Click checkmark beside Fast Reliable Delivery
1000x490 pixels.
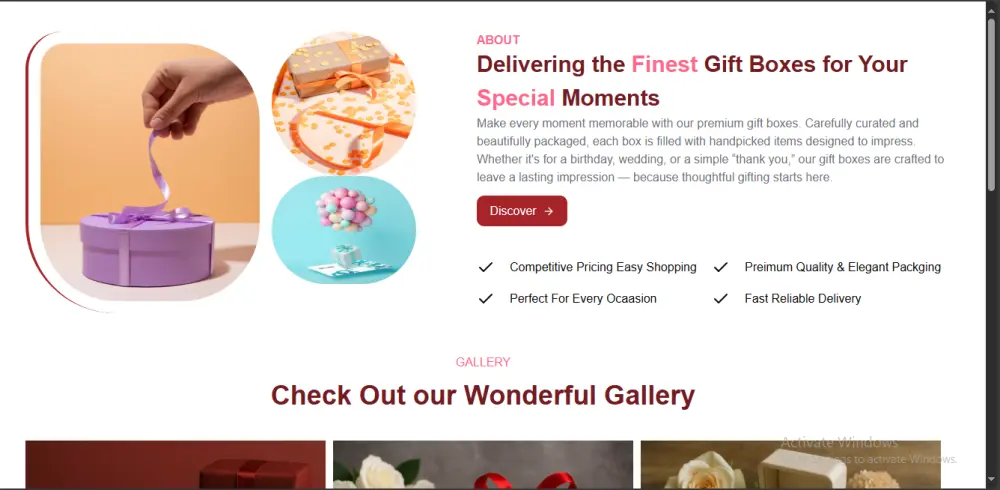(721, 298)
